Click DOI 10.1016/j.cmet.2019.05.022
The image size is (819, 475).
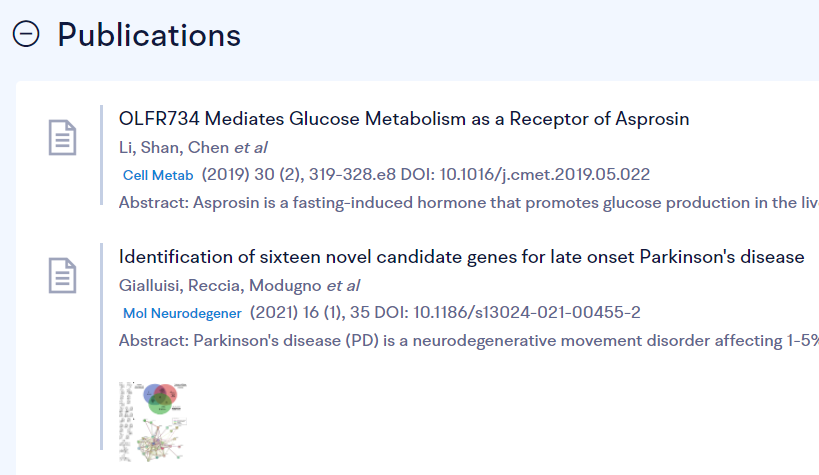click(525, 175)
